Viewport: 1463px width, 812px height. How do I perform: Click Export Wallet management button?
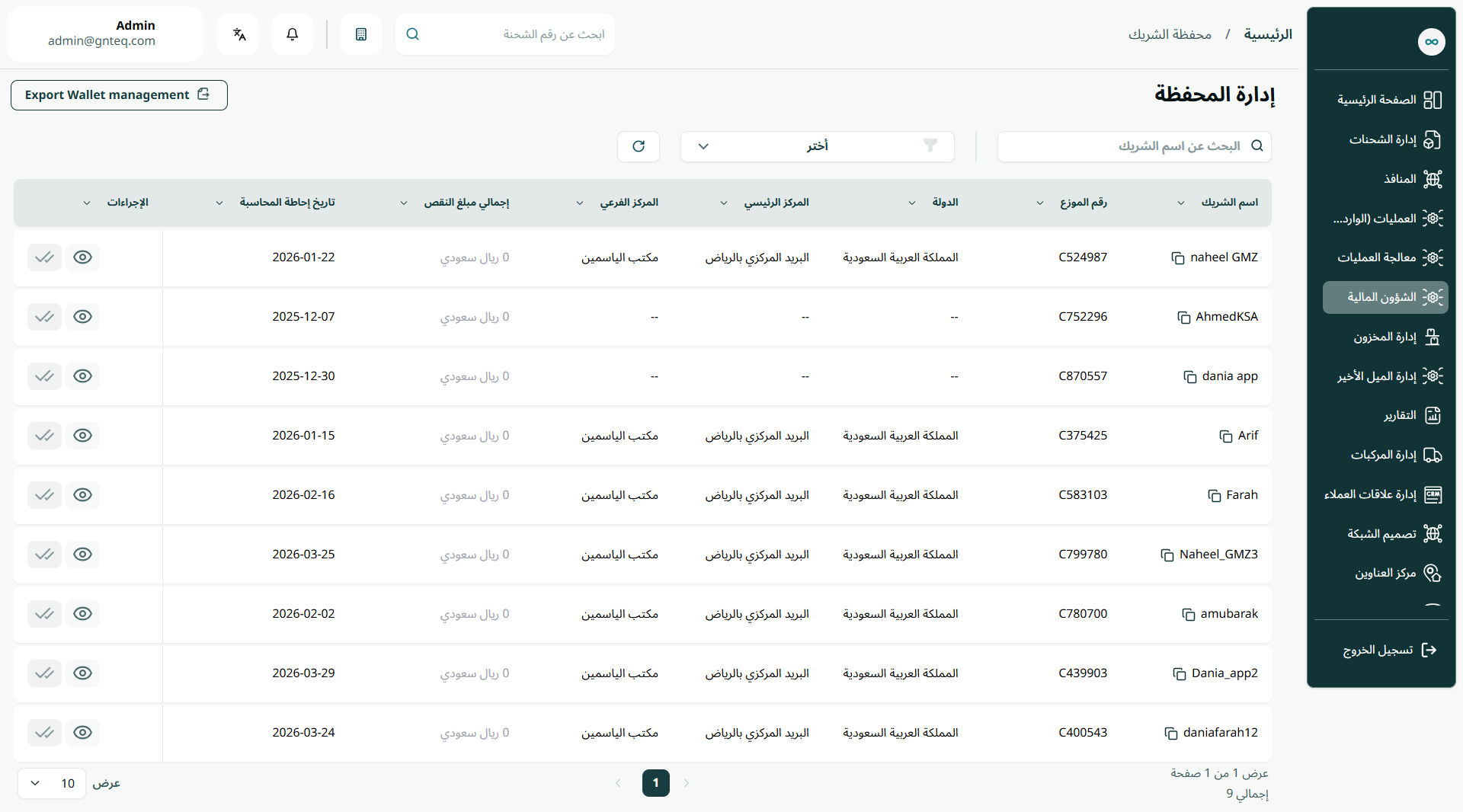[x=119, y=95]
